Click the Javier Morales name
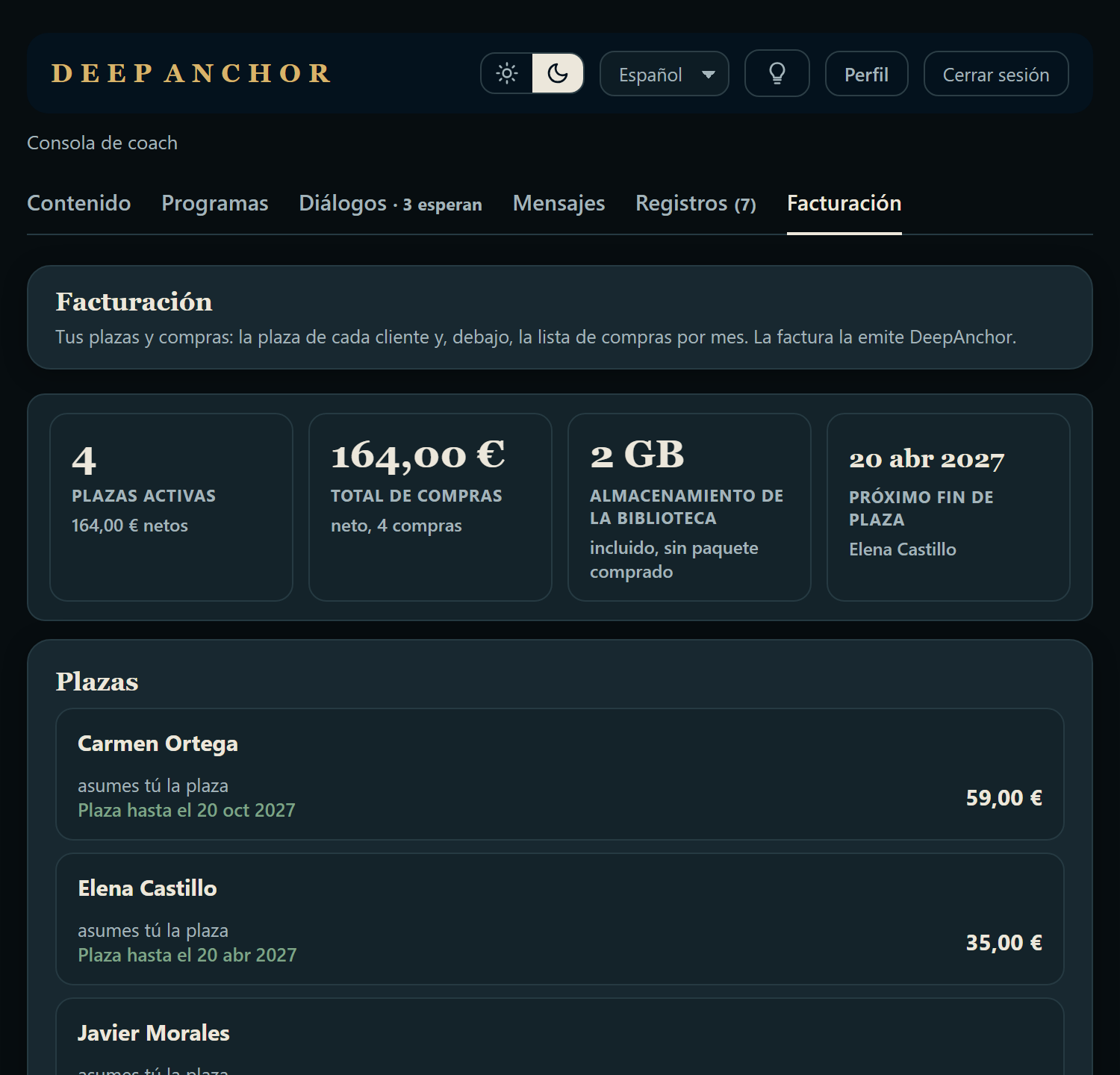 click(154, 1033)
